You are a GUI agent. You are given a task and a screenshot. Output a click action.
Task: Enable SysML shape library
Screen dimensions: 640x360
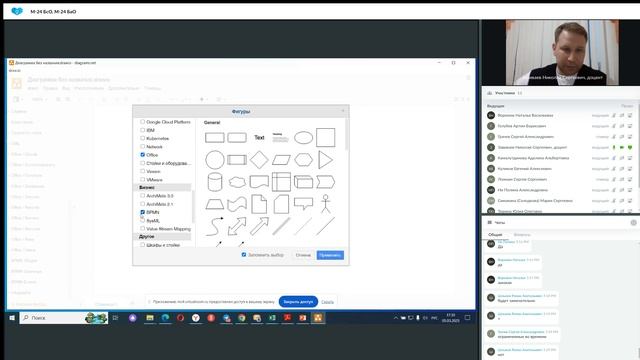[142, 220]
